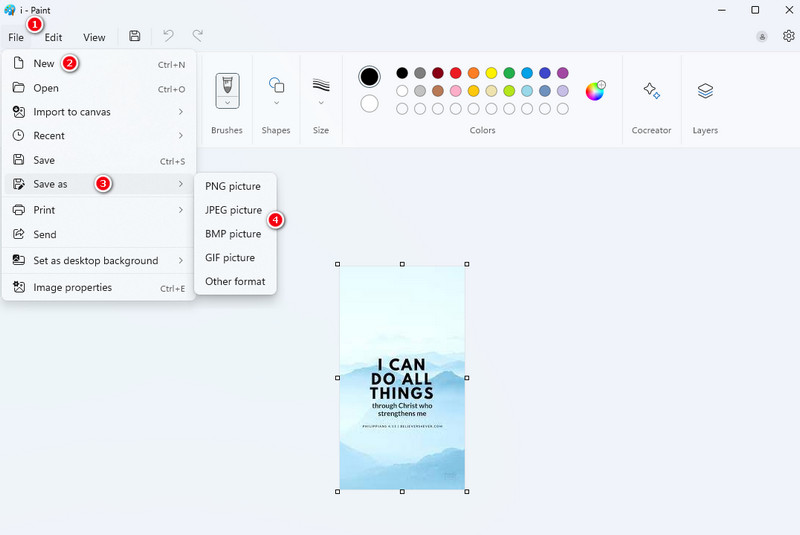The height and width of the screenshot is (535, 800).
Task: Click the inspirational quote image on canvas
Action: (x=402, y=378)
